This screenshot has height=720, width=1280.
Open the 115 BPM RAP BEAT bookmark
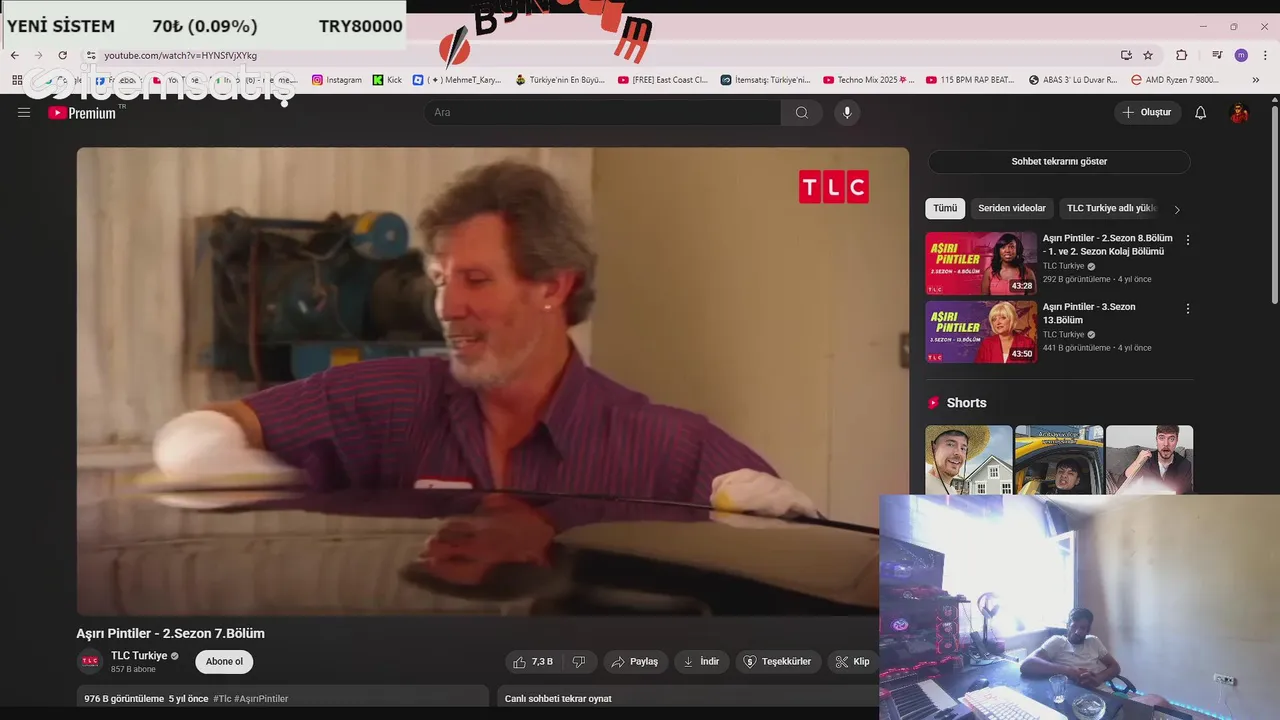pos(970,80)
